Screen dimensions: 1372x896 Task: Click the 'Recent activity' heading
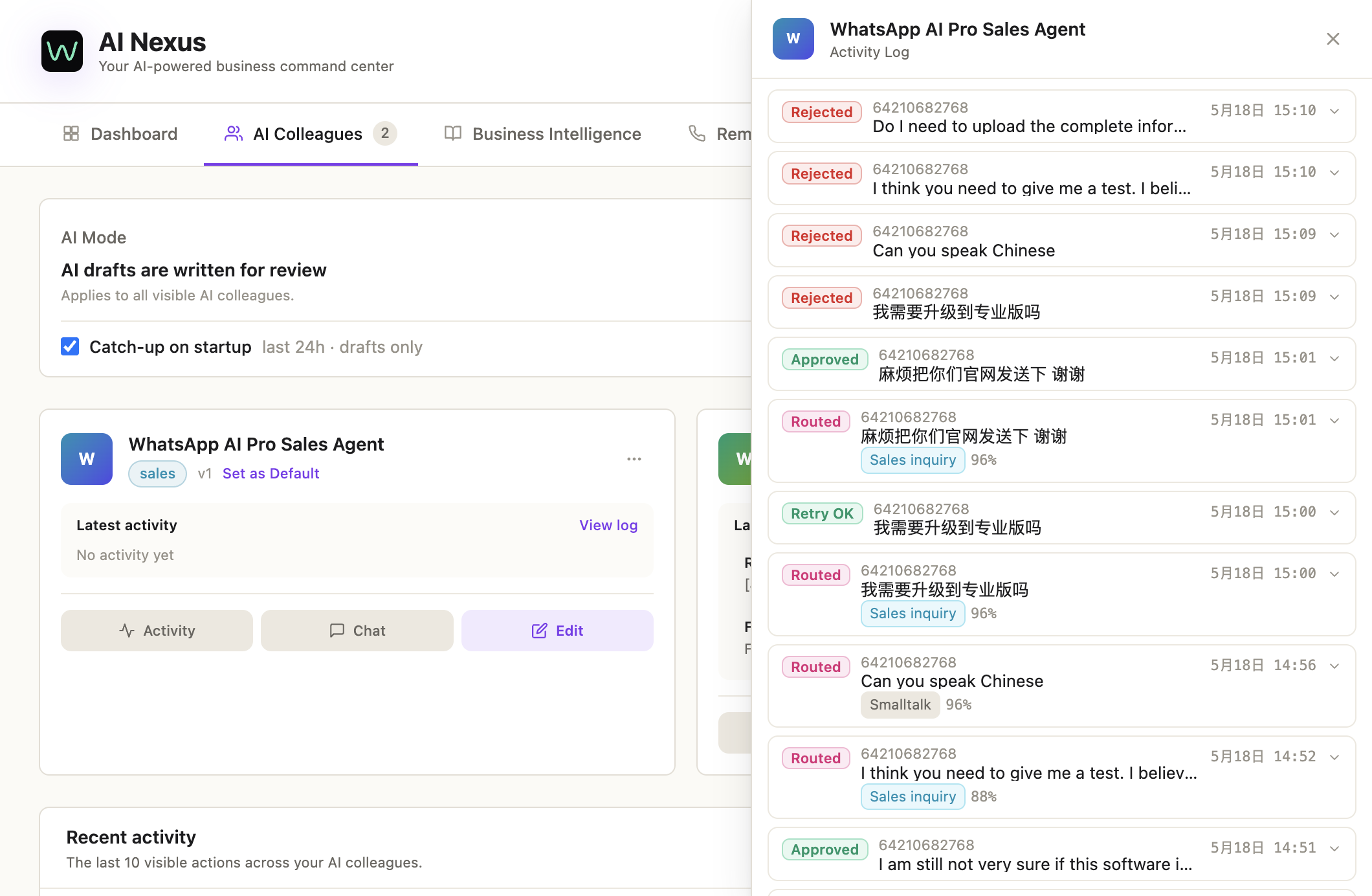pyautogui.click(x=131, y=837)
